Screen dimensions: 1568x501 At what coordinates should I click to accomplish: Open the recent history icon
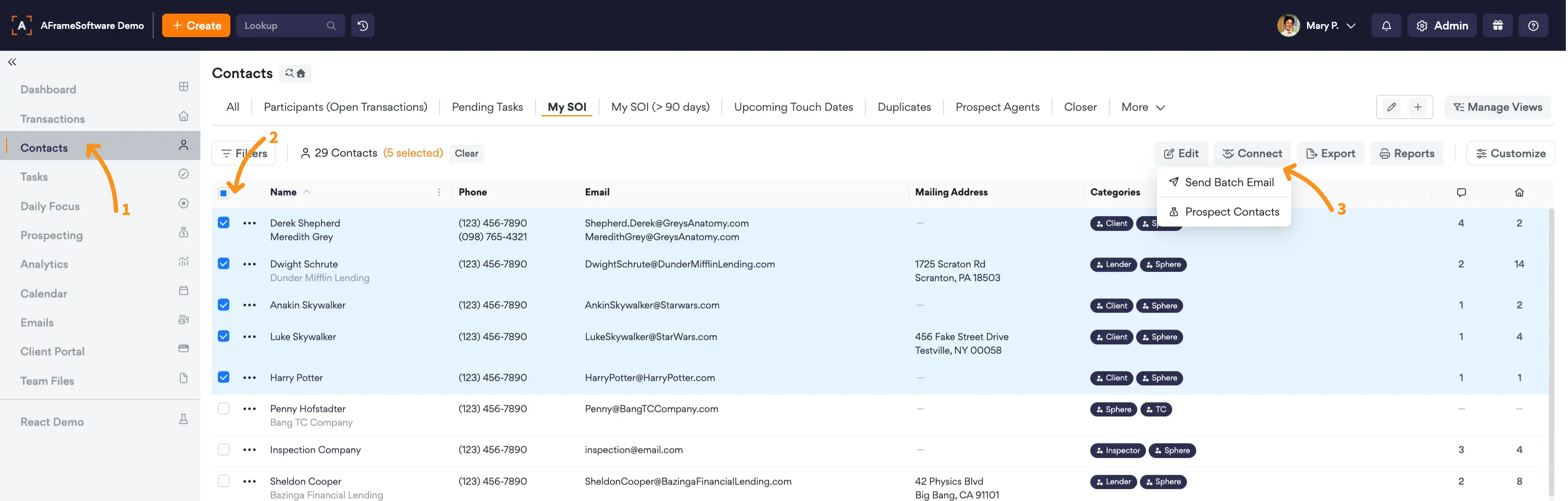(363, 26)
